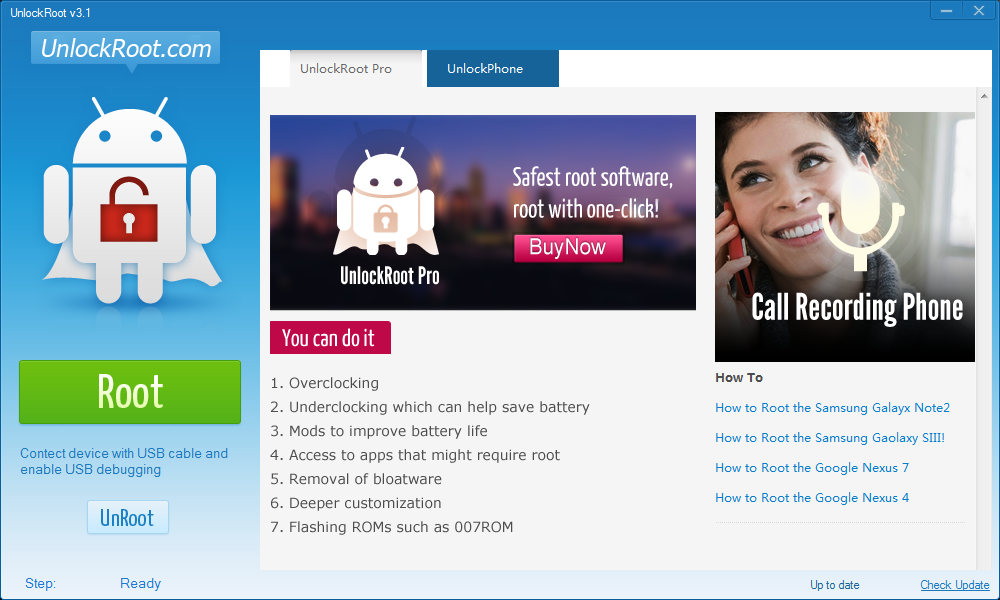Click the UnRoot button
The width and height of the screenshot is (1000, 600).
[128, 517]
